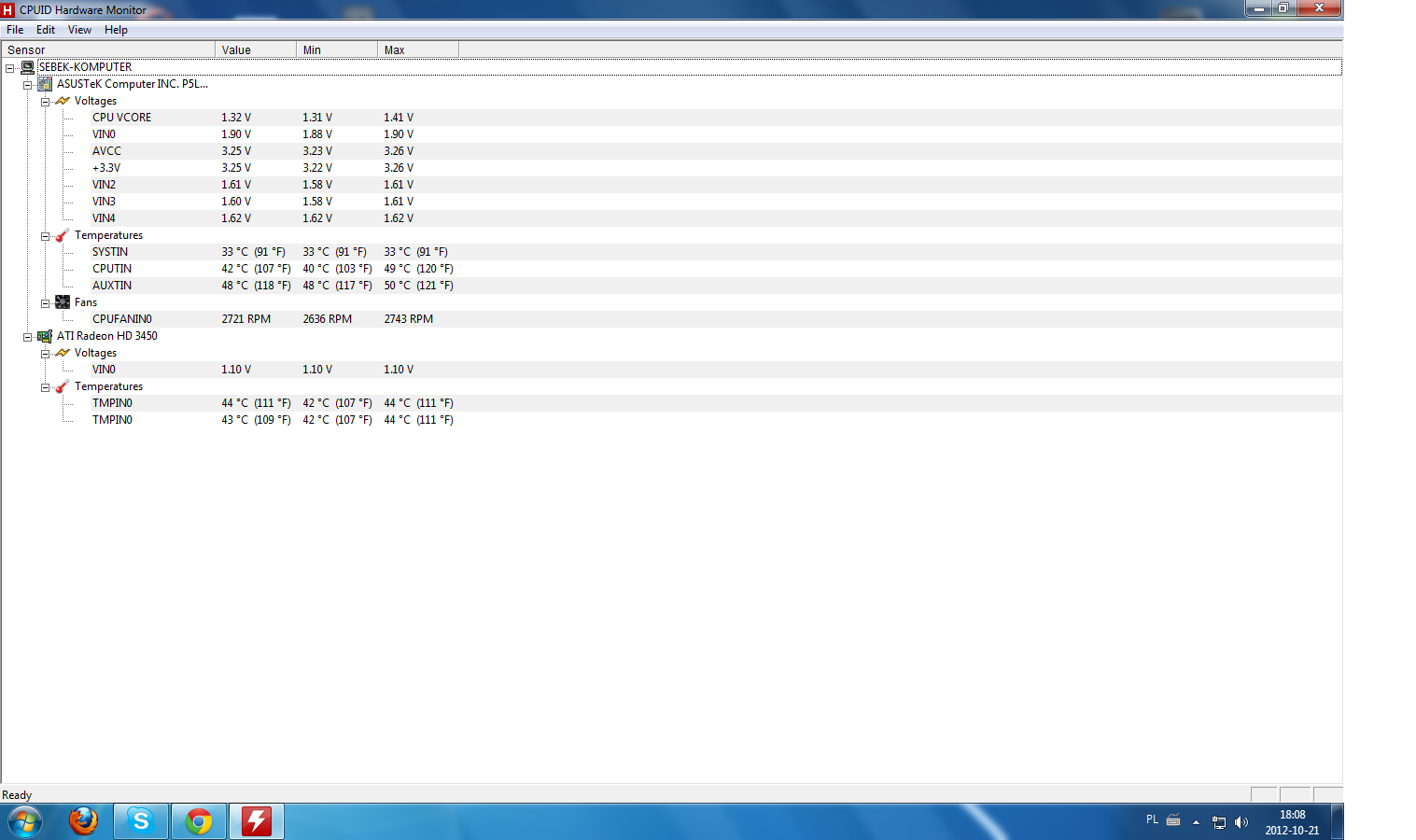Viewport: 1416px width, 840px height.
Task: Select the ATI Radeon HD 3450 label
Action: pyautogui.click(x=107, y=336)
